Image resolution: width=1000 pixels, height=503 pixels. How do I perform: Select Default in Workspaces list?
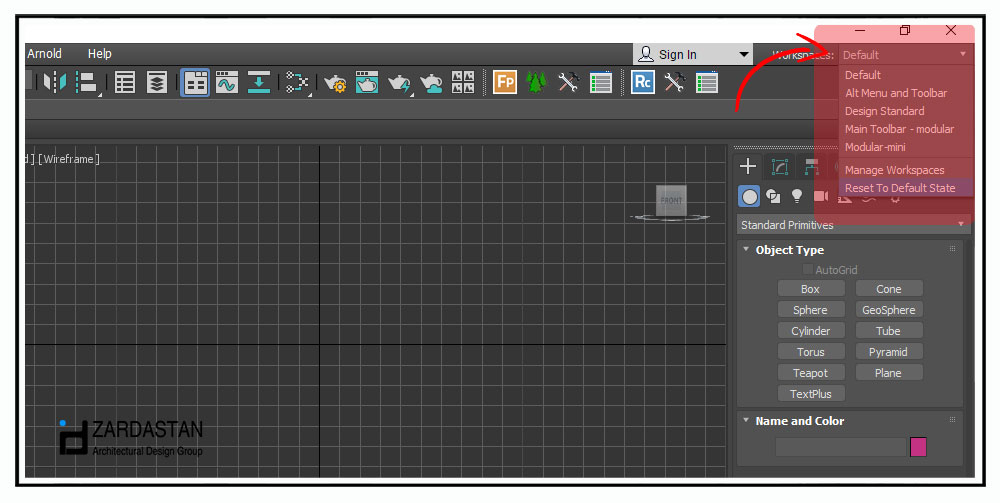(x=863, y=75)
